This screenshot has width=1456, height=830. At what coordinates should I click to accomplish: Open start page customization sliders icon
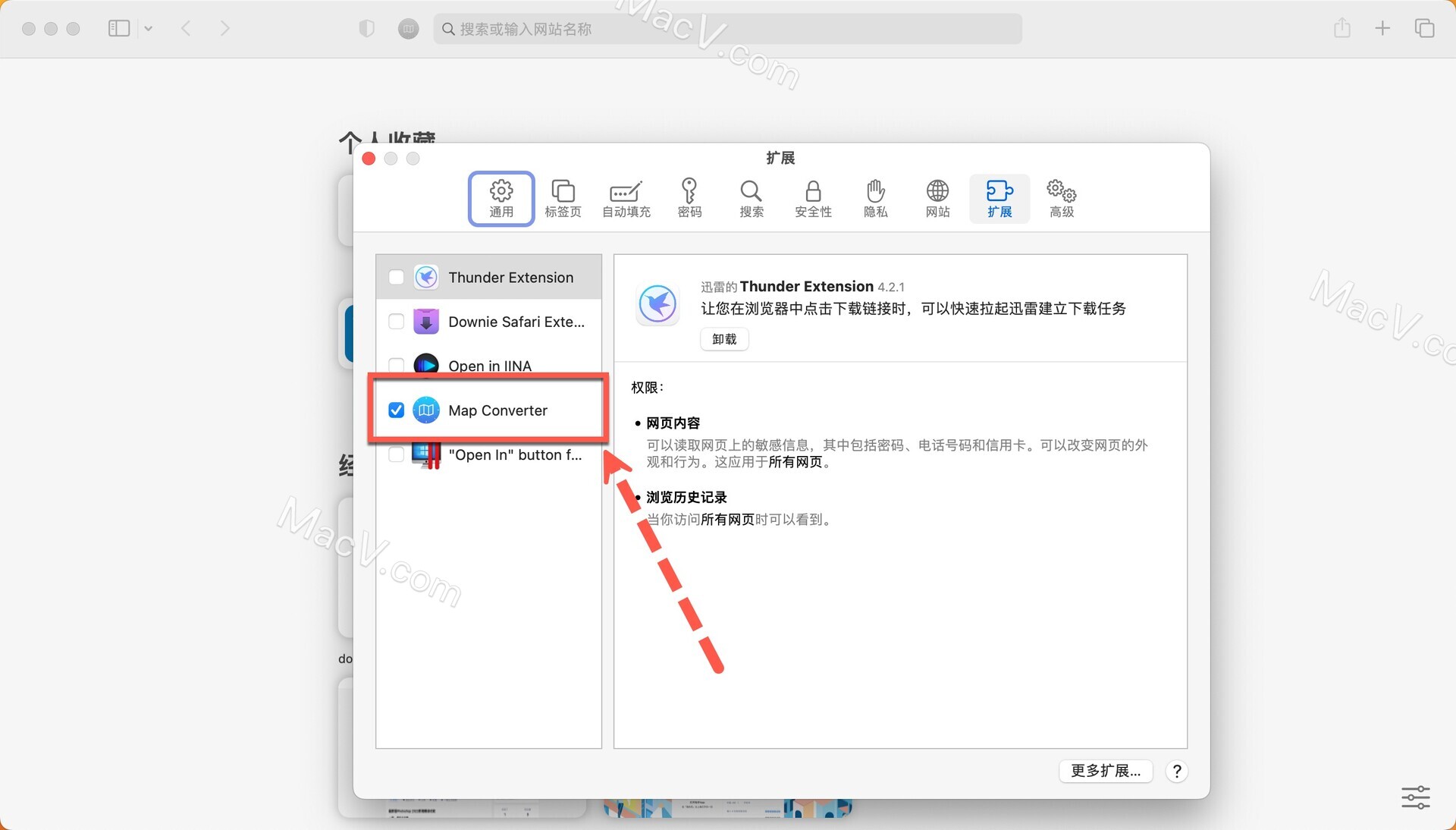(x=1415, y=797)
